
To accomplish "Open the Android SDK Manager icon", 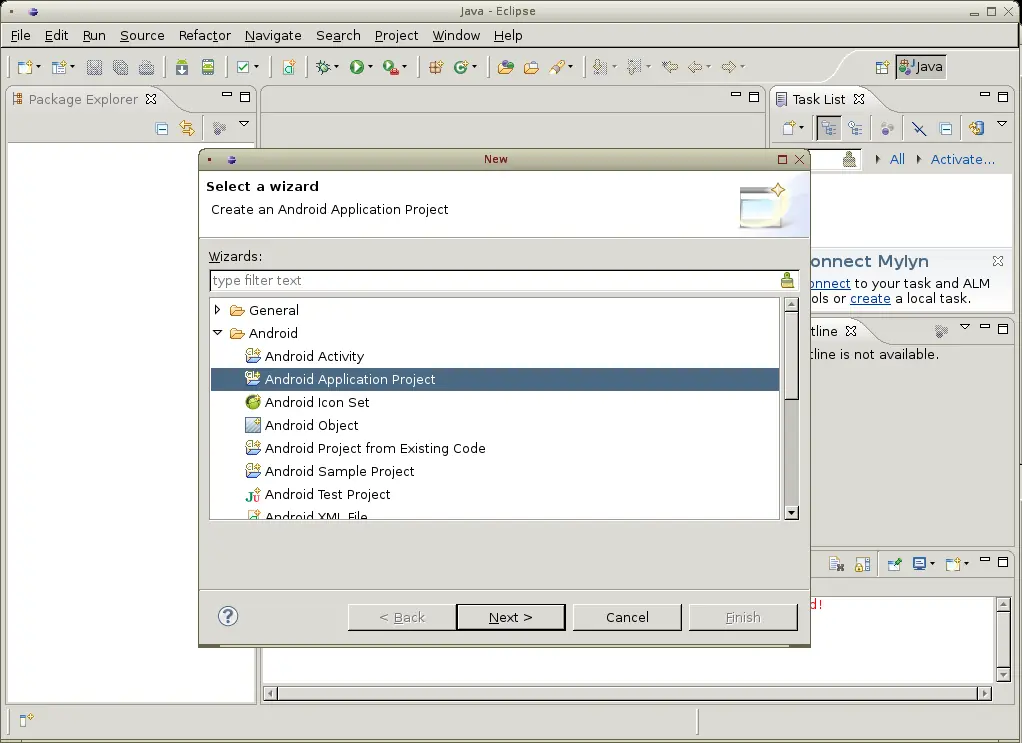I will click(x=182, y=67).
